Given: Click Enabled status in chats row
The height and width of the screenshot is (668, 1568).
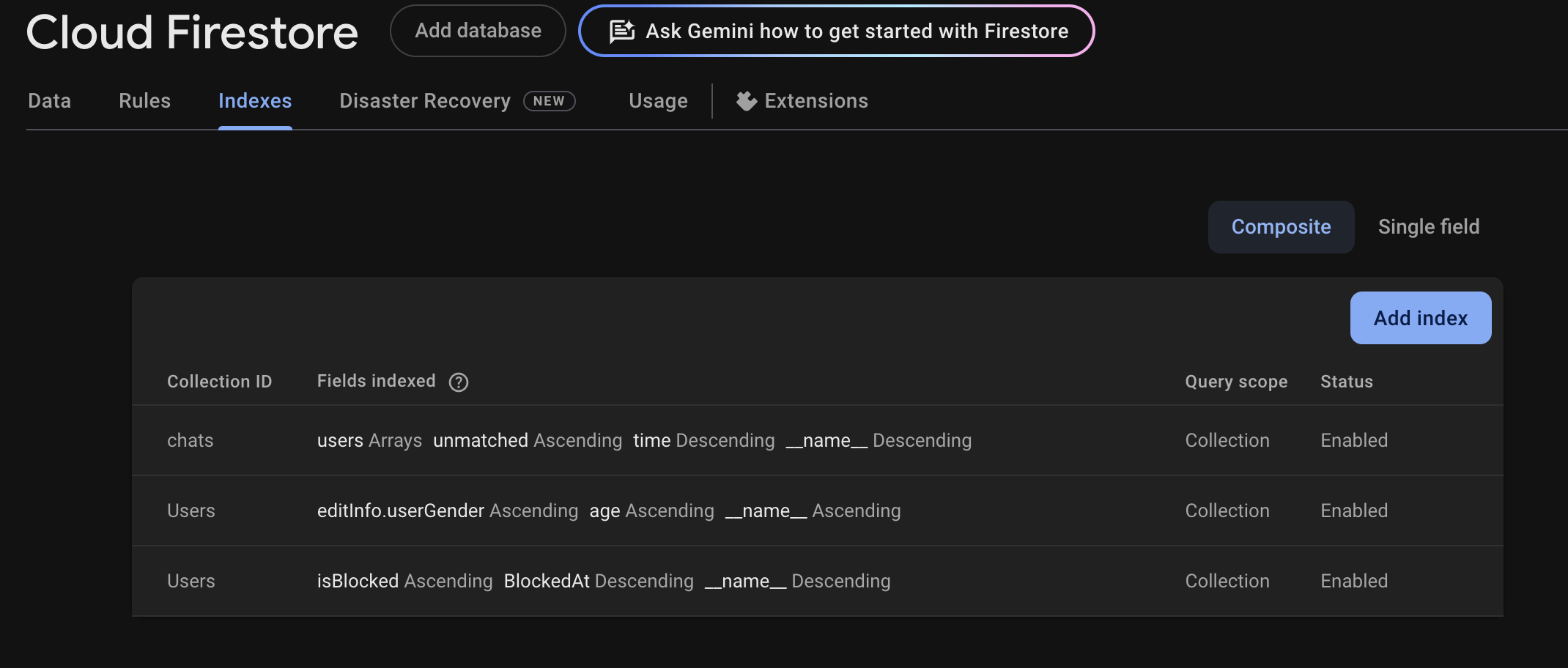Looking at the screenshot, I should tap(1354, 440).
